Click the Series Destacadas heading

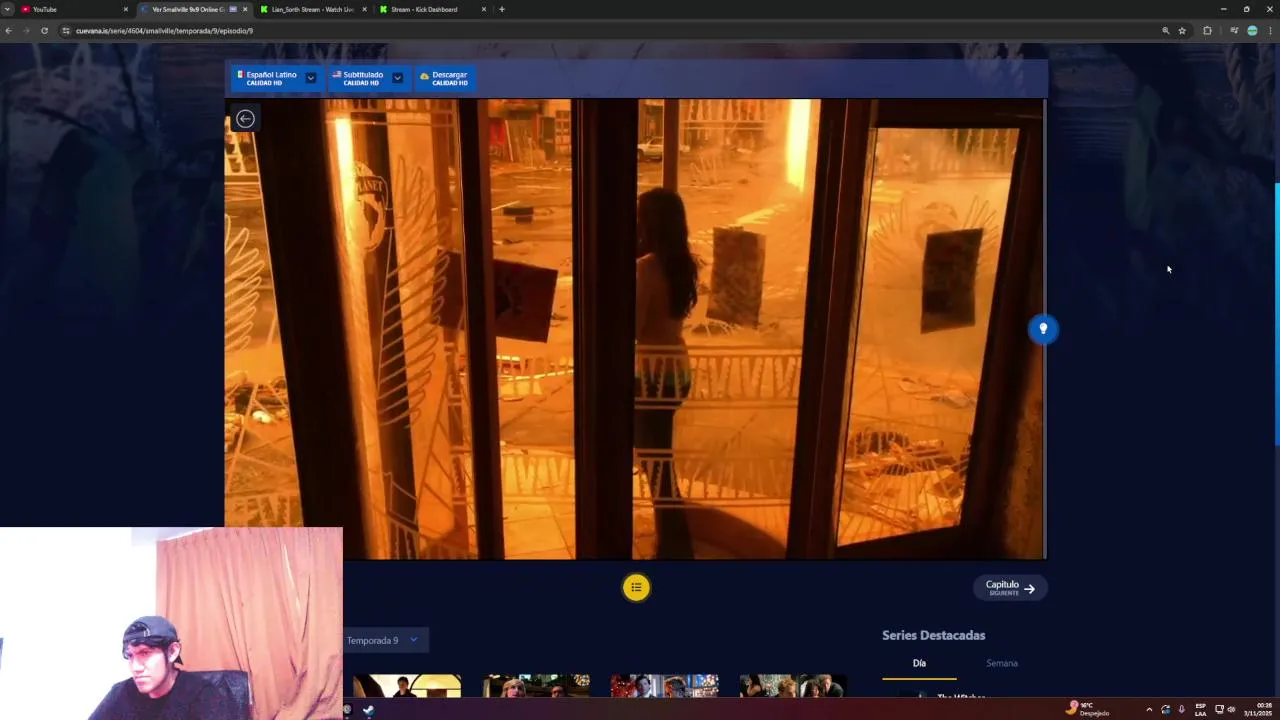coord(933,635)
